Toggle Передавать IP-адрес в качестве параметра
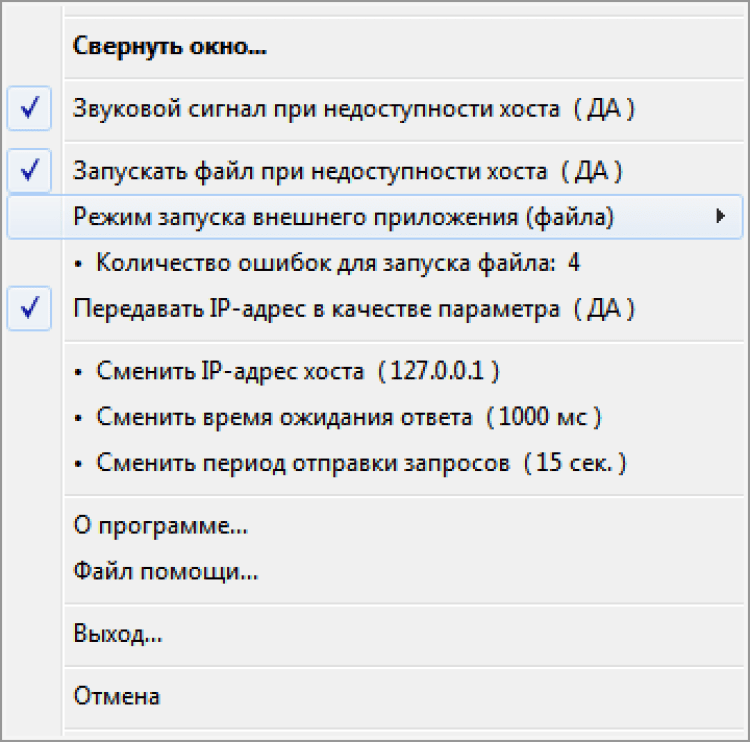The image size is (750, 742). coord(354,310)
